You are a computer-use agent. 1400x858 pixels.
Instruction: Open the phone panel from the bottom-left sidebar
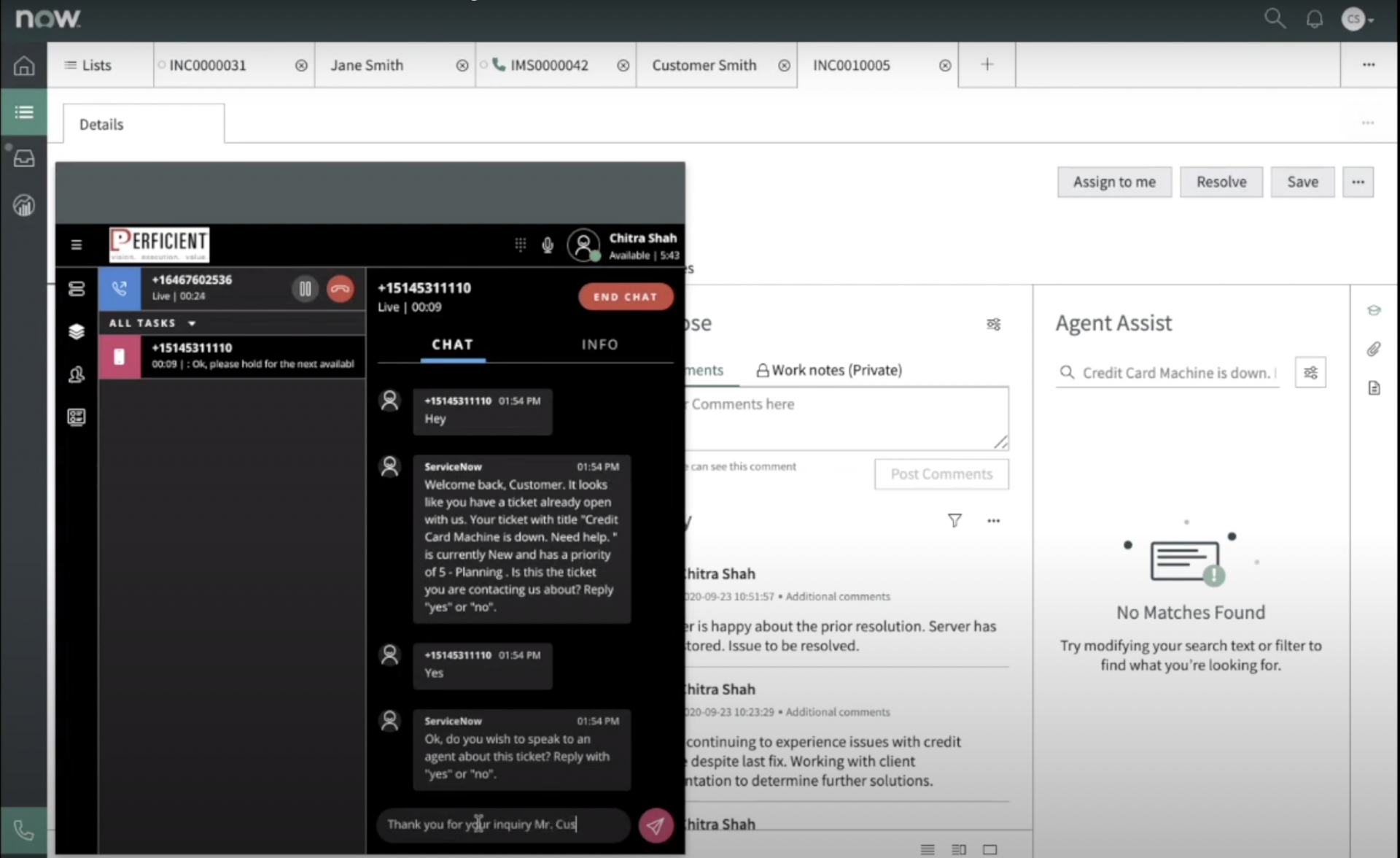[24, 830]
